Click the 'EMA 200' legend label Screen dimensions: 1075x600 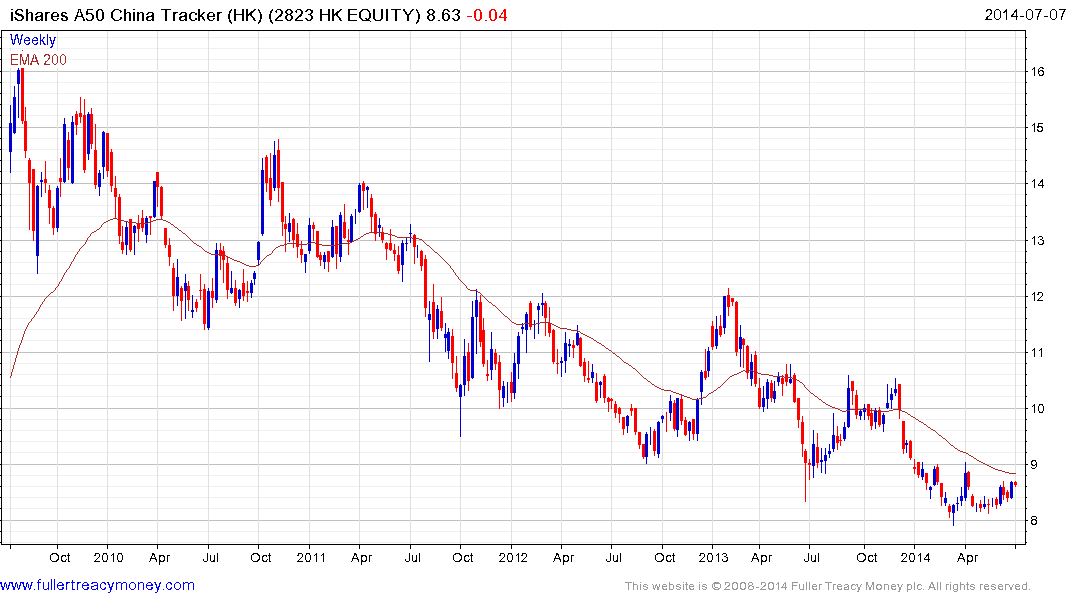(x=38, y=60)
